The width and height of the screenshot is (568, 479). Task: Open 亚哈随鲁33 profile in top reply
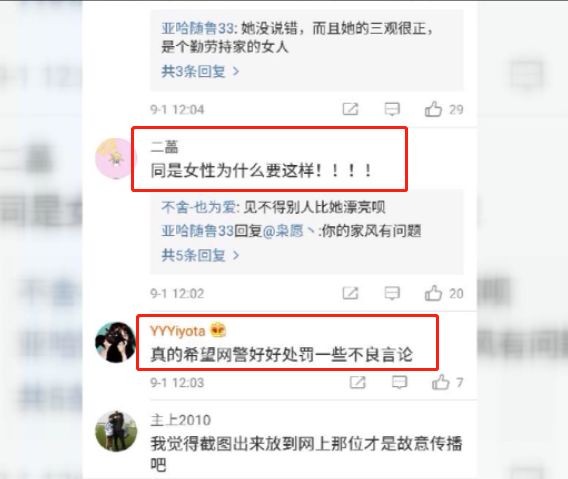199,28
